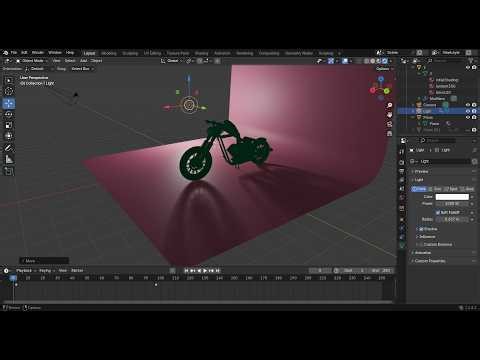The width and height of the screenshot is (480, 360).
Task: Click the viewport zoom magnifier gizmo
Action: 389,105
